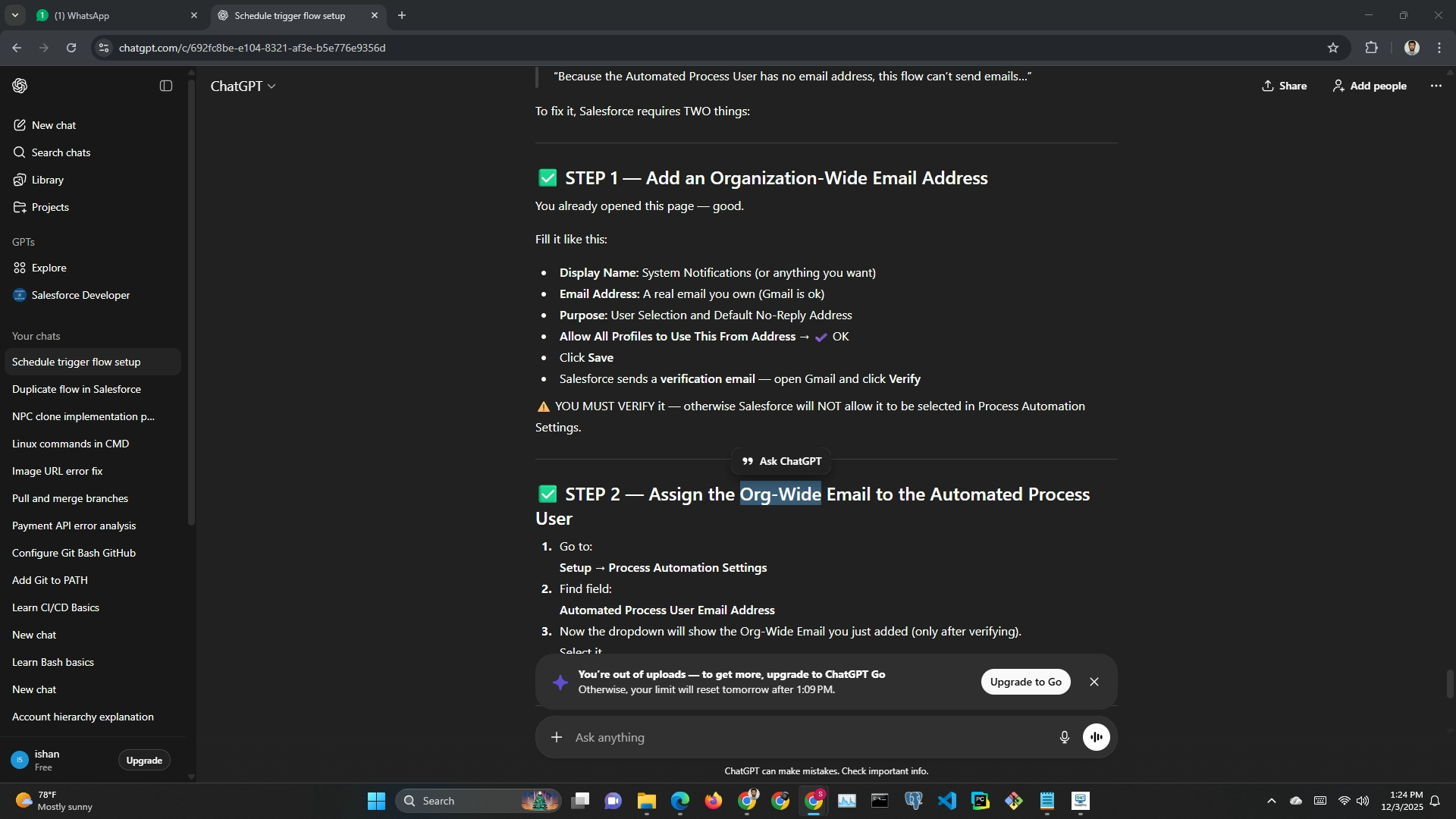The width and height of the screenshot is (1456, 819).
Task: Click the Ask anything input field
Action: coord(804,737)
